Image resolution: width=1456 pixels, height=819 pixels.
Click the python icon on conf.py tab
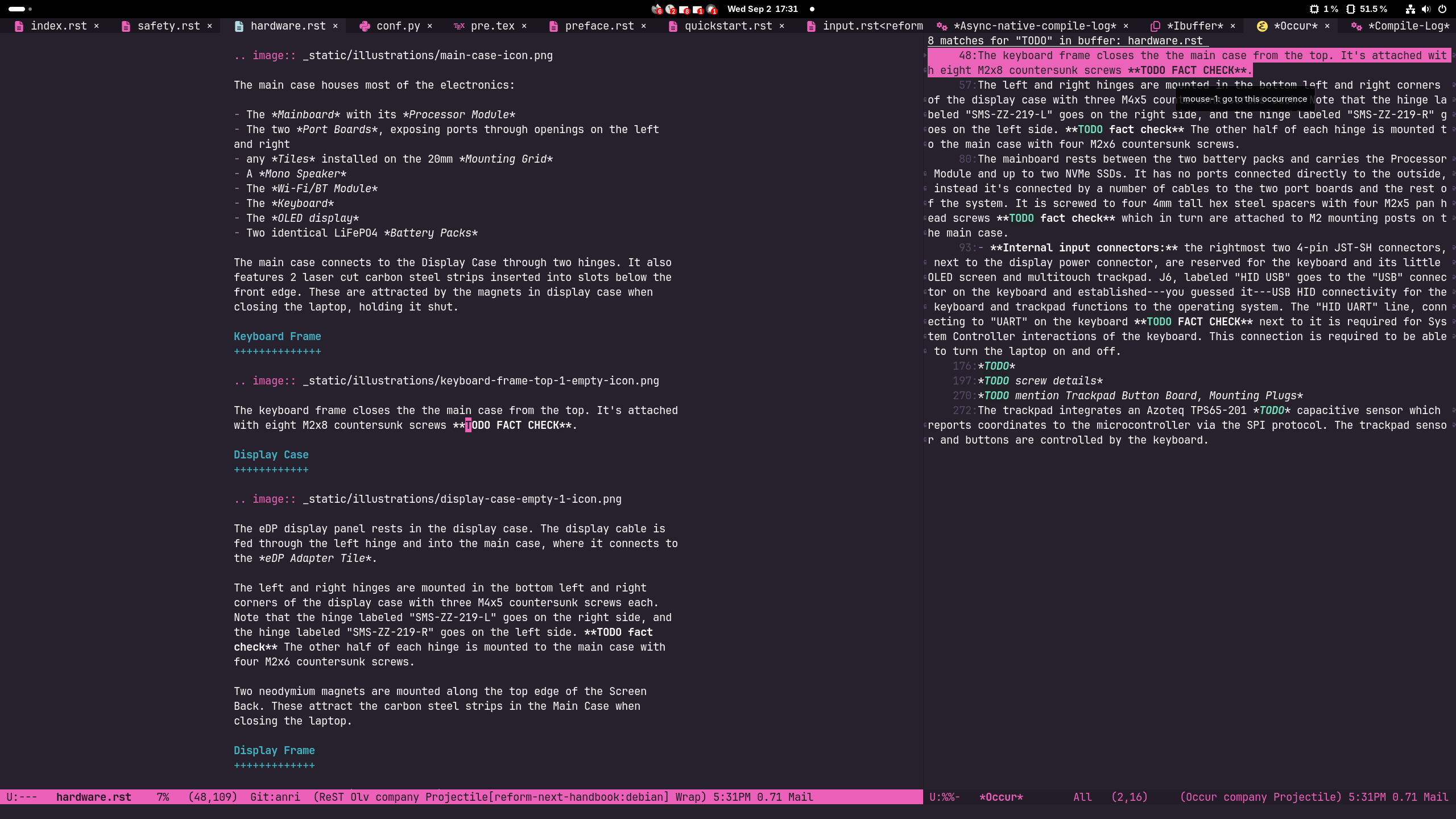[x=365, y=26]
